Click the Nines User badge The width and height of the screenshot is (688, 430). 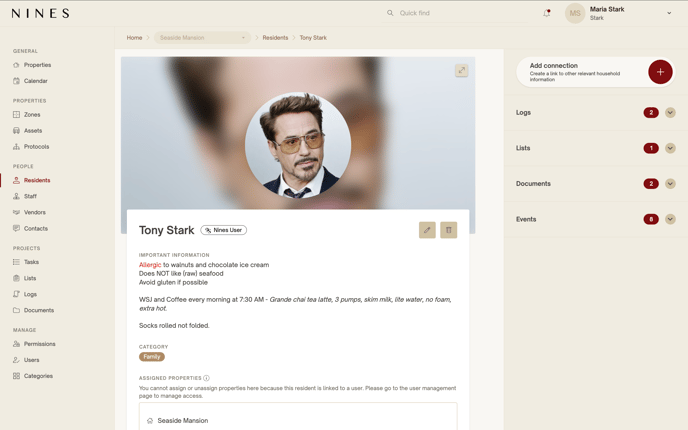pyautogui.click(x=224, y=230)
